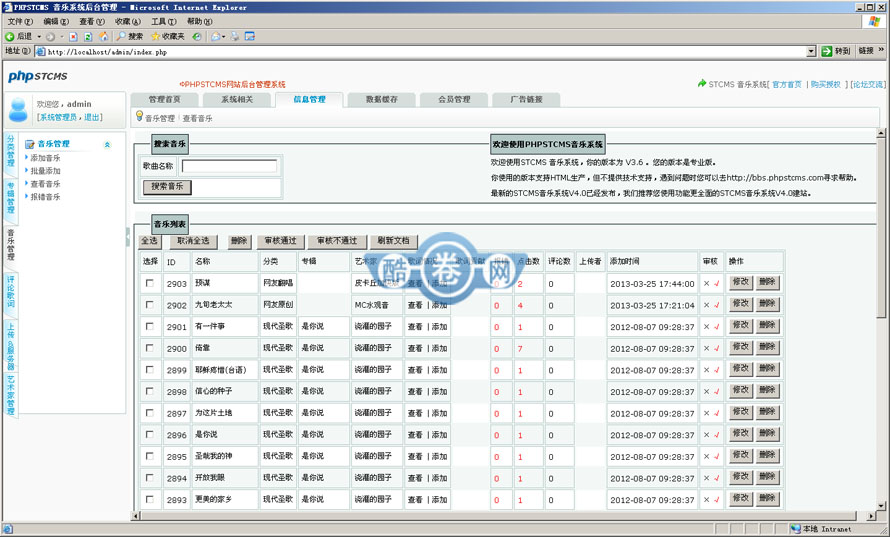Click 查看 lyrics link for song 2900
Screen dimensions: 890x537
[415, 349]
